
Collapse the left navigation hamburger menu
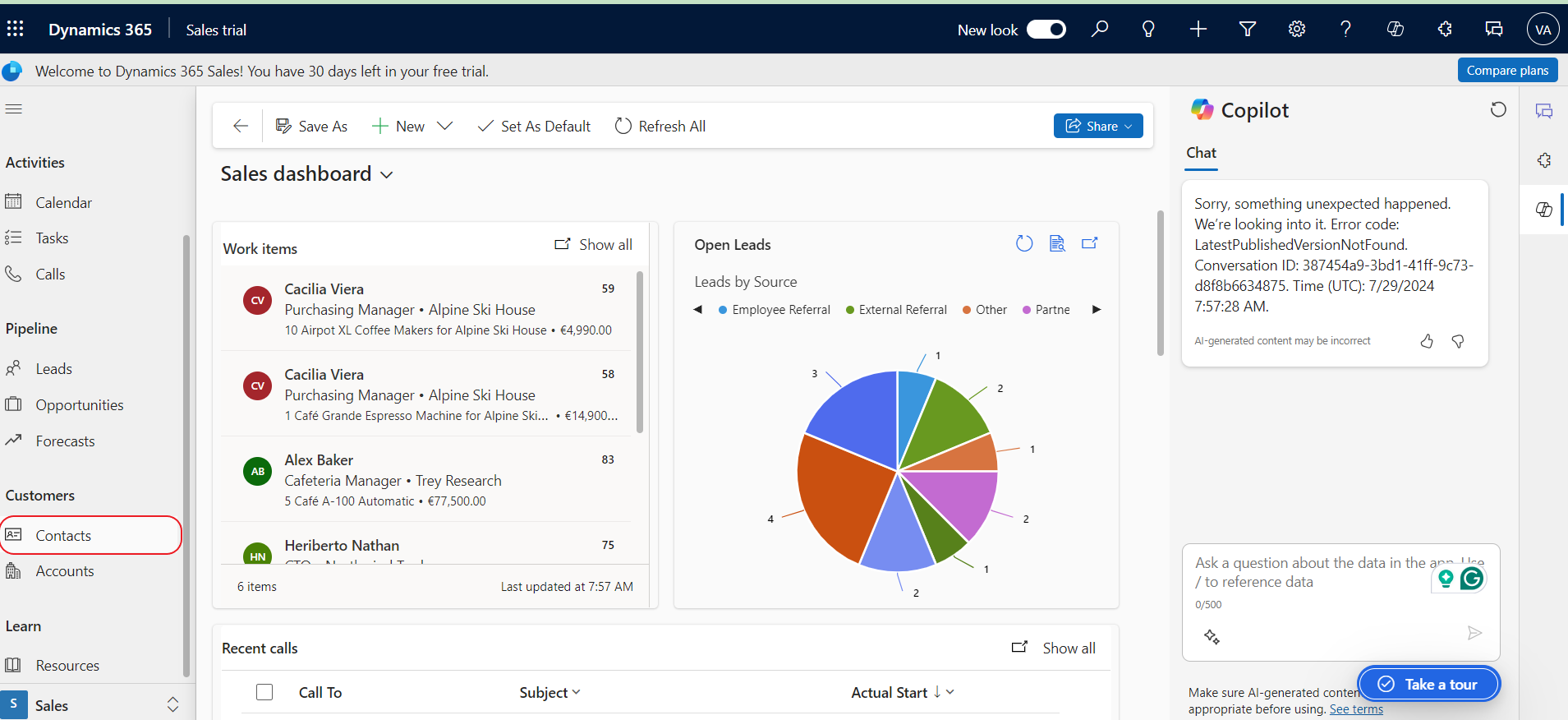14,108
